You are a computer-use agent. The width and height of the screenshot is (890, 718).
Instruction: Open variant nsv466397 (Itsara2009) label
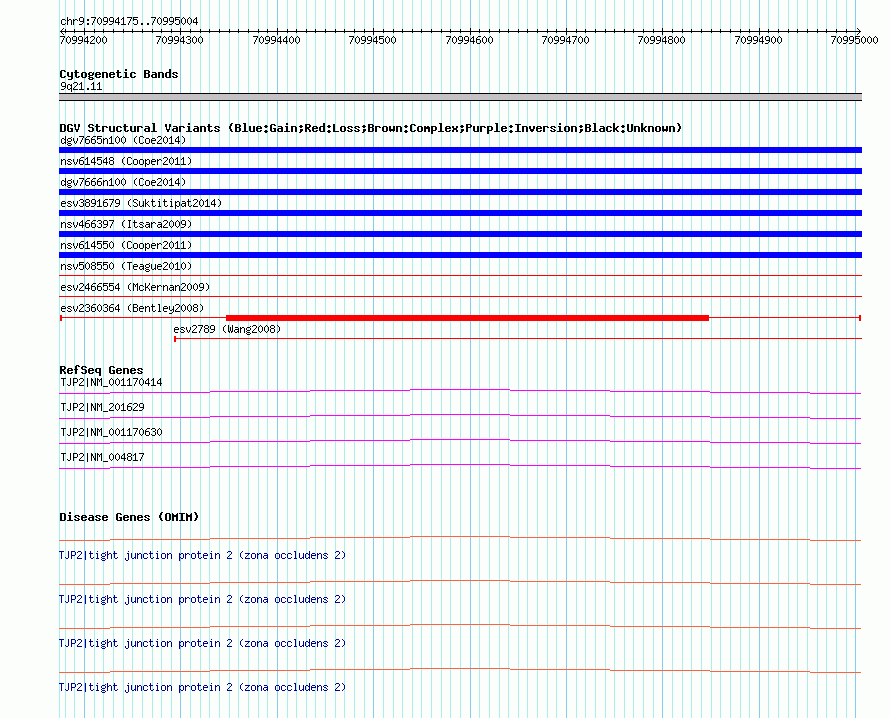(126, 224)
